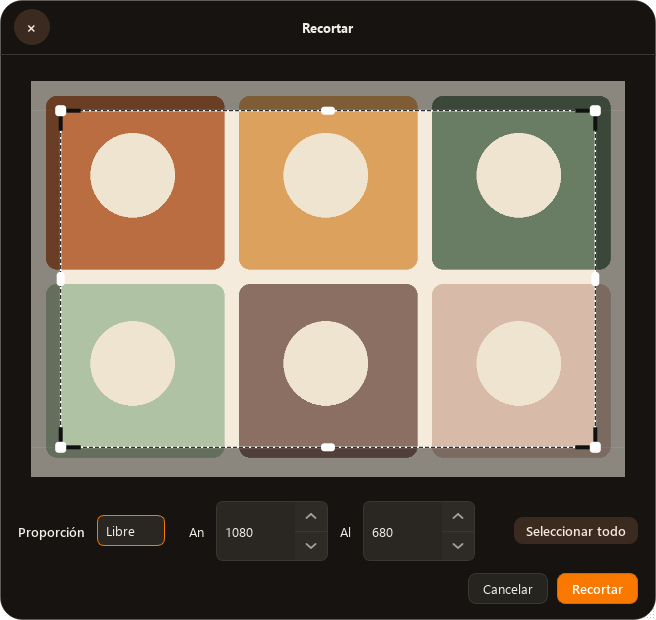Click the circle in the brown-mauve tile

click(x=325, y=363)
